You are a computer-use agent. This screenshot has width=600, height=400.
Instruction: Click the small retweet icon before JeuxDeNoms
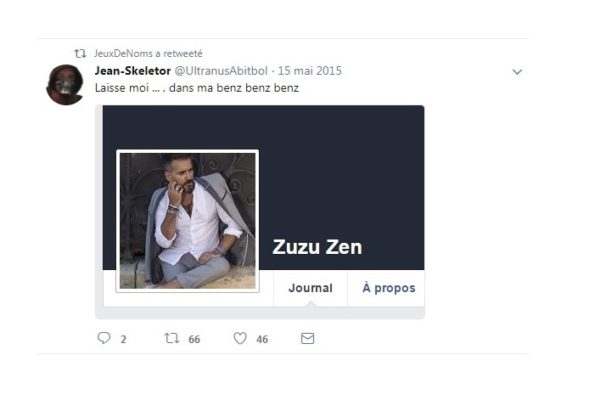pos(80,53)
